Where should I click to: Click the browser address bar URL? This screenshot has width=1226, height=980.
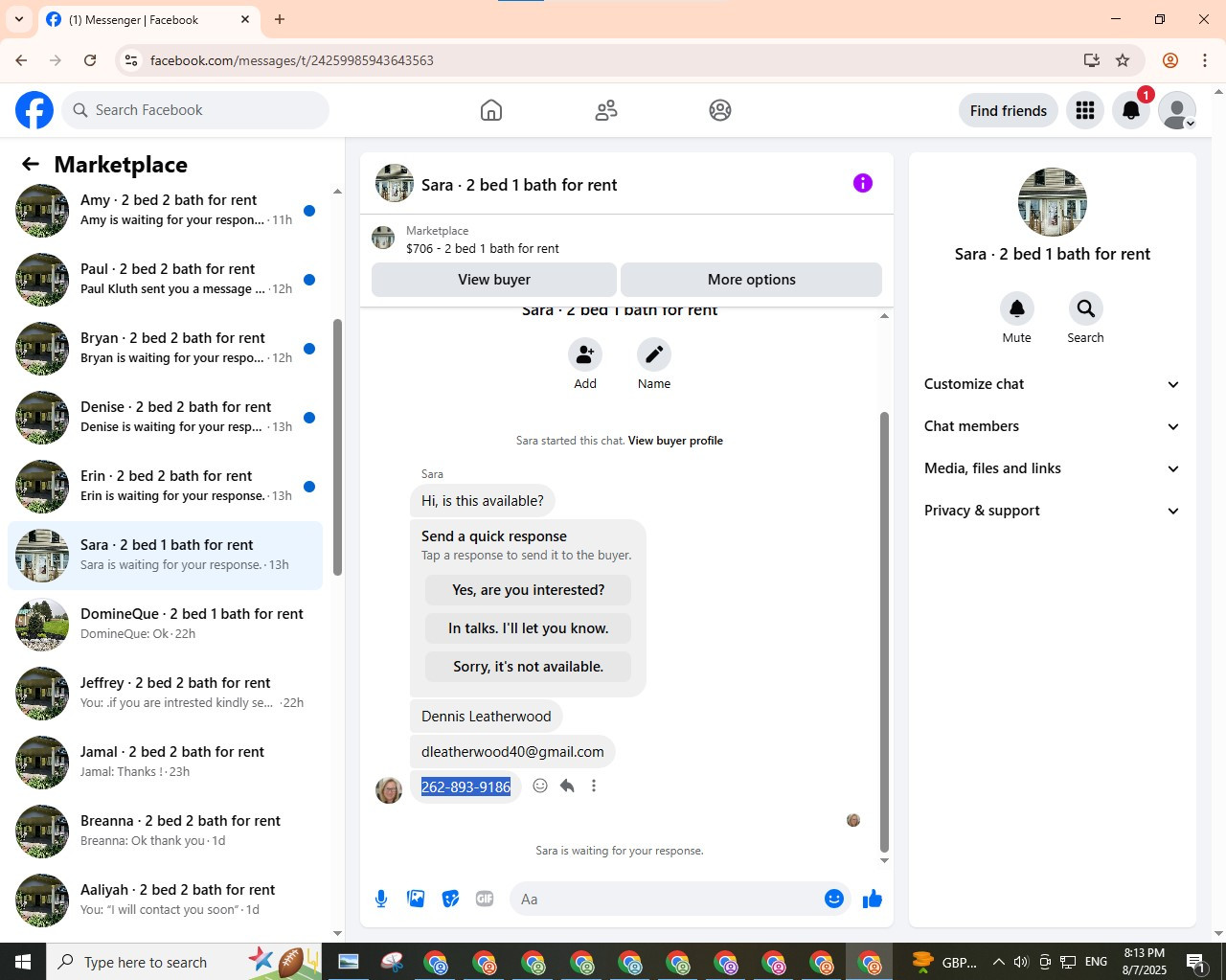click(x=292, y=60)
